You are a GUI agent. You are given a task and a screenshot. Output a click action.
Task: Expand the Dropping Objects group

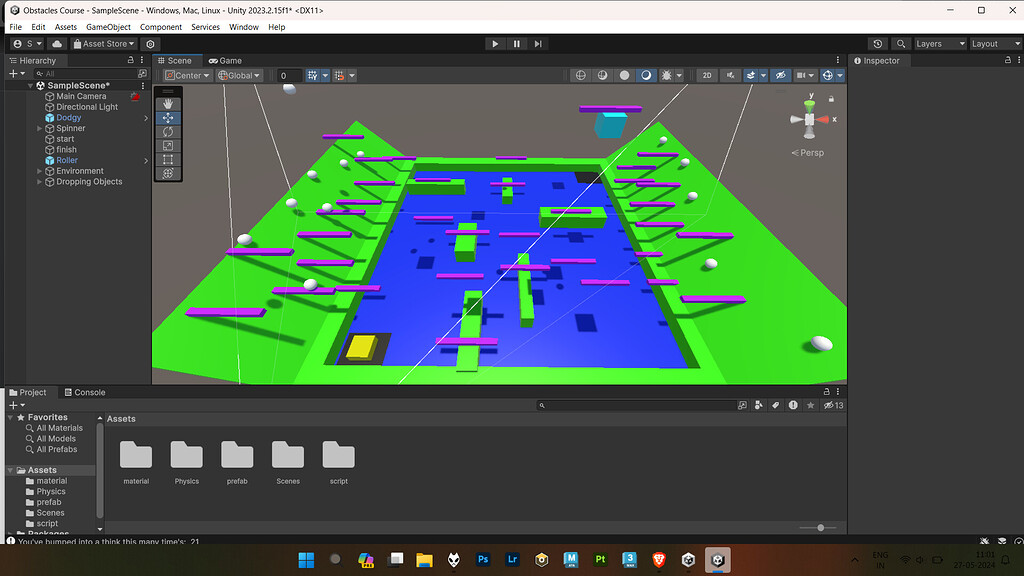(x=39, y=182)
